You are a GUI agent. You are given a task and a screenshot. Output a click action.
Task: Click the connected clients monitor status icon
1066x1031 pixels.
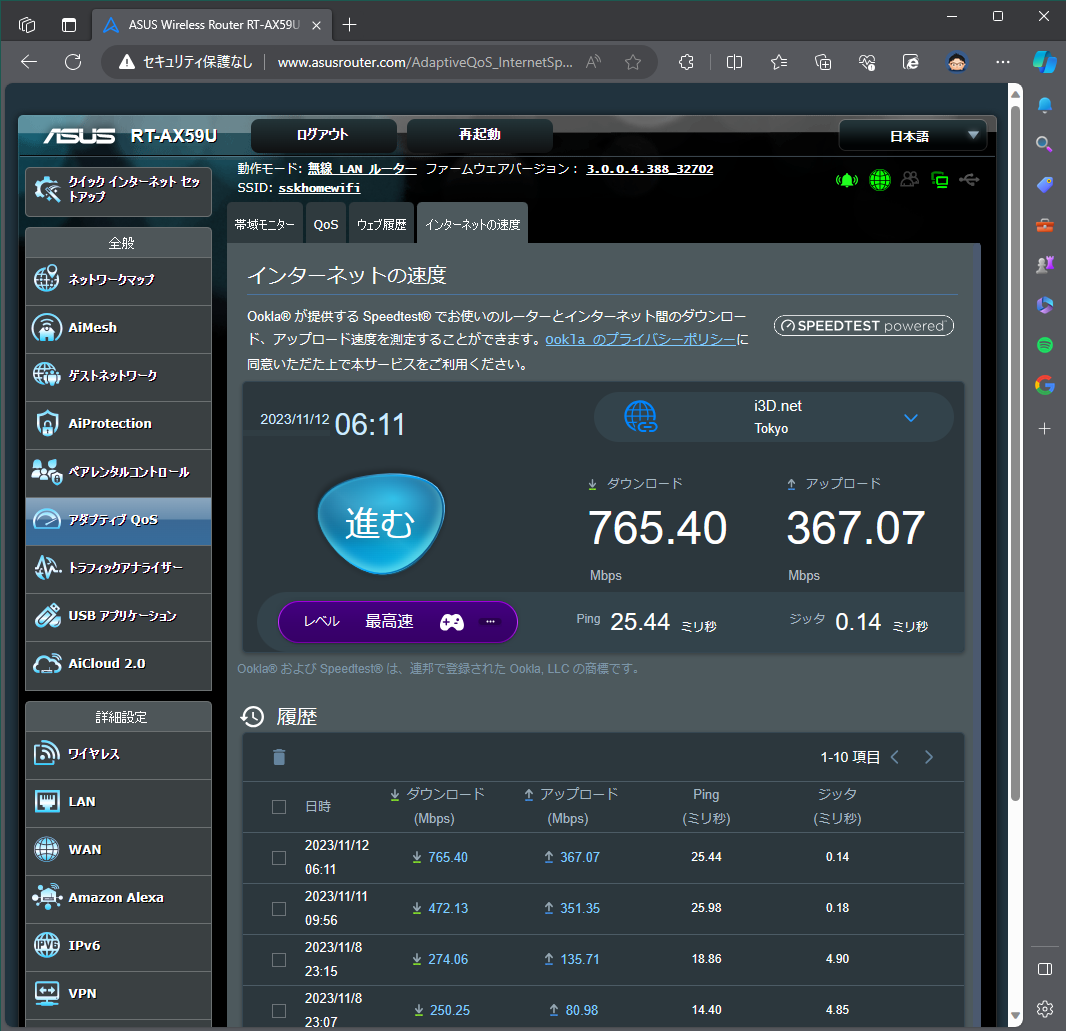(940, 180)
